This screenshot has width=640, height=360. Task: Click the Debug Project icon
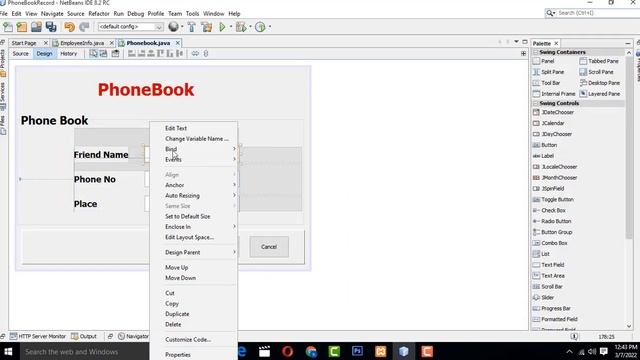click(241, 27)
